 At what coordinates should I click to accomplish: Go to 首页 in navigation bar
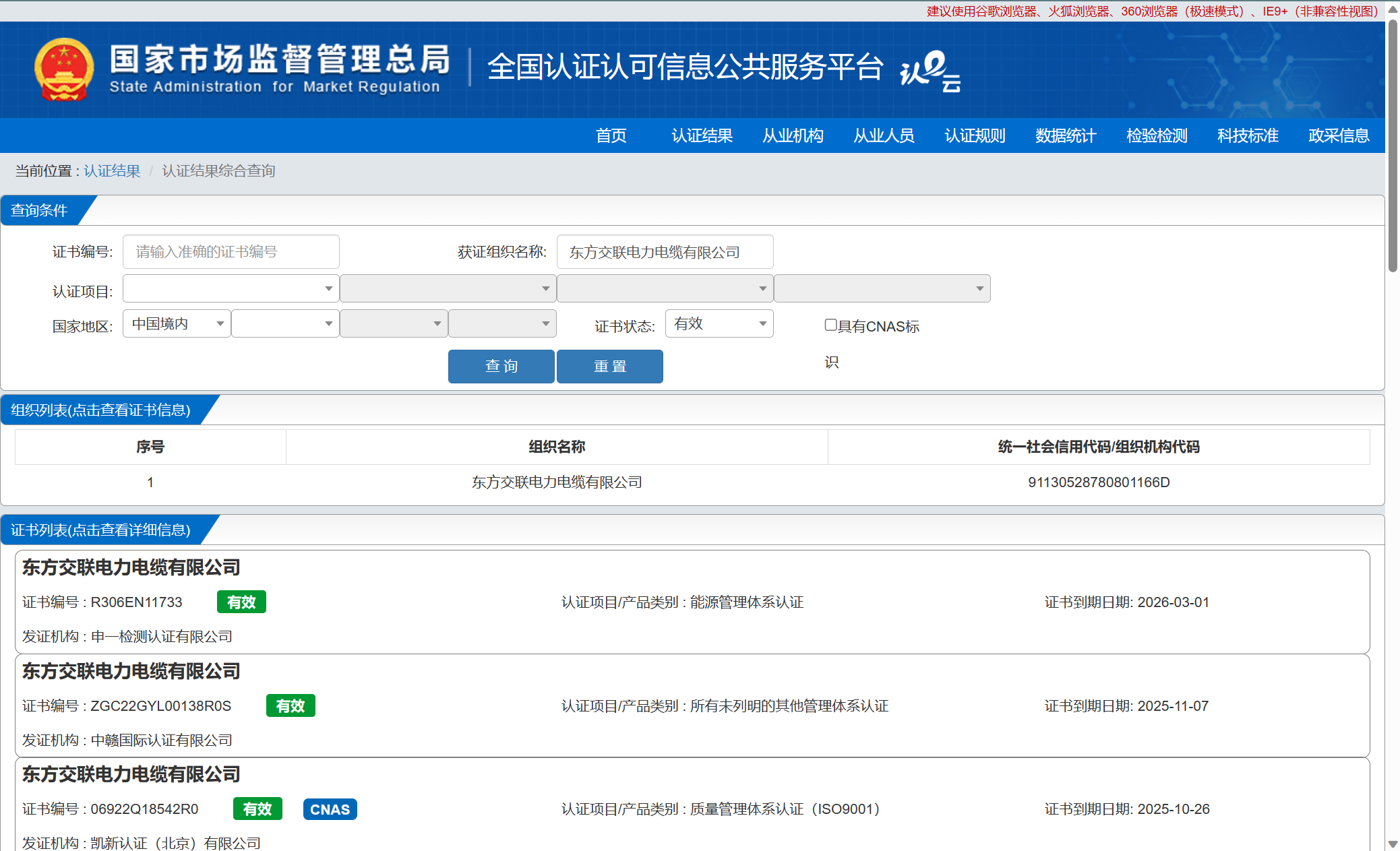point(611,135)
